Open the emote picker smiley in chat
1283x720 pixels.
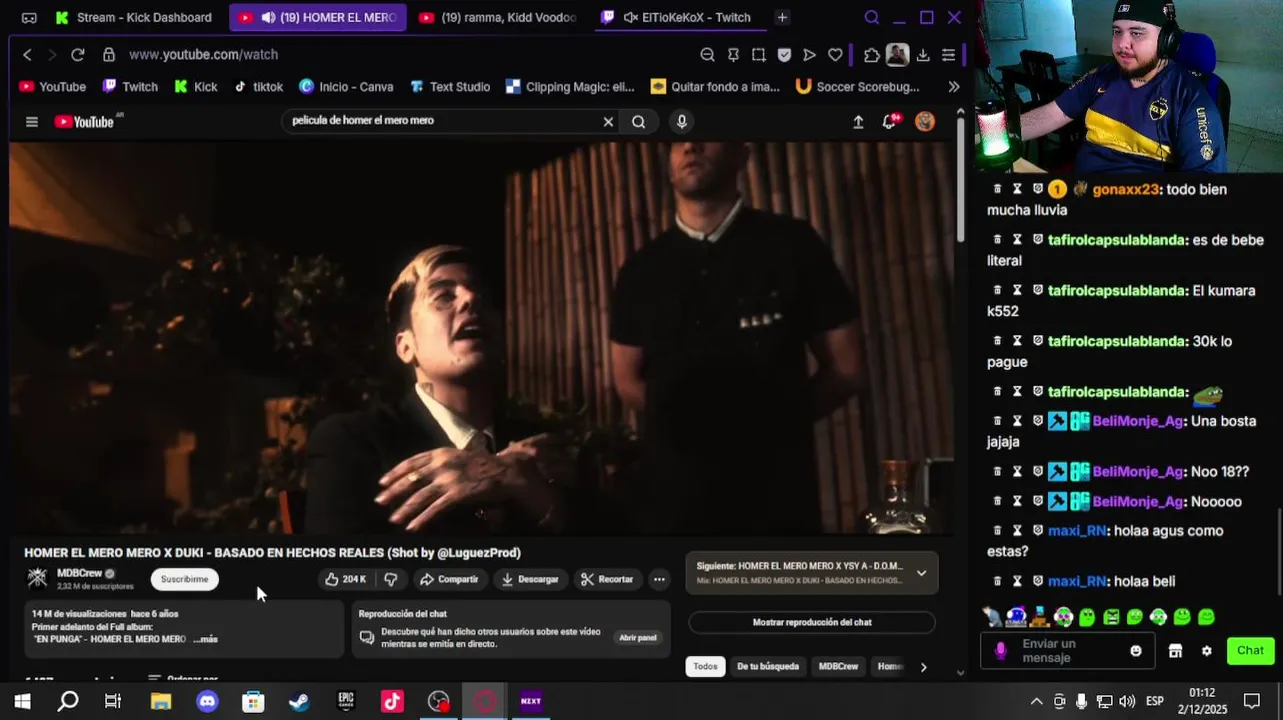pos(1136,651)
